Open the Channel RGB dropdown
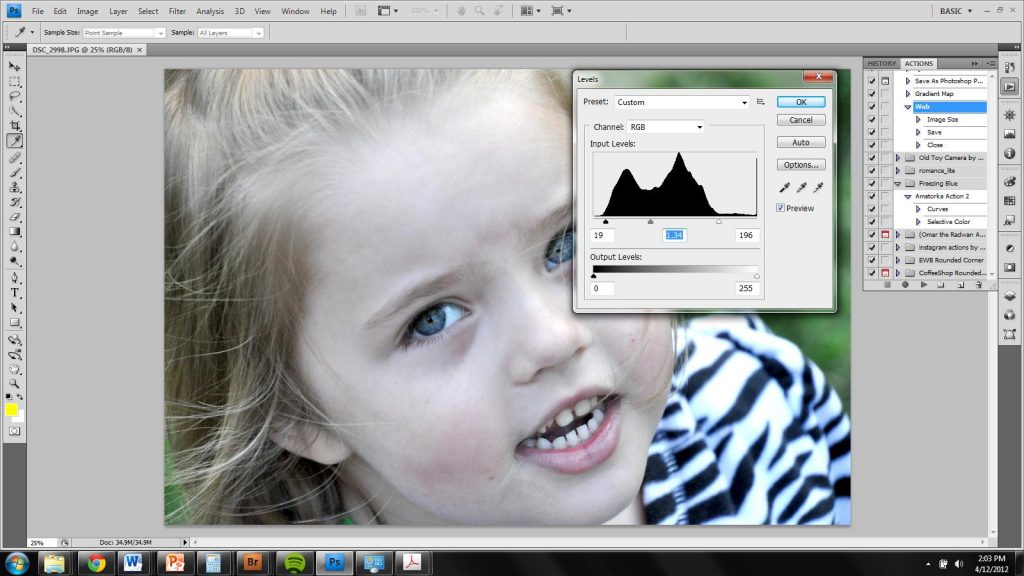 pos(665,127)
